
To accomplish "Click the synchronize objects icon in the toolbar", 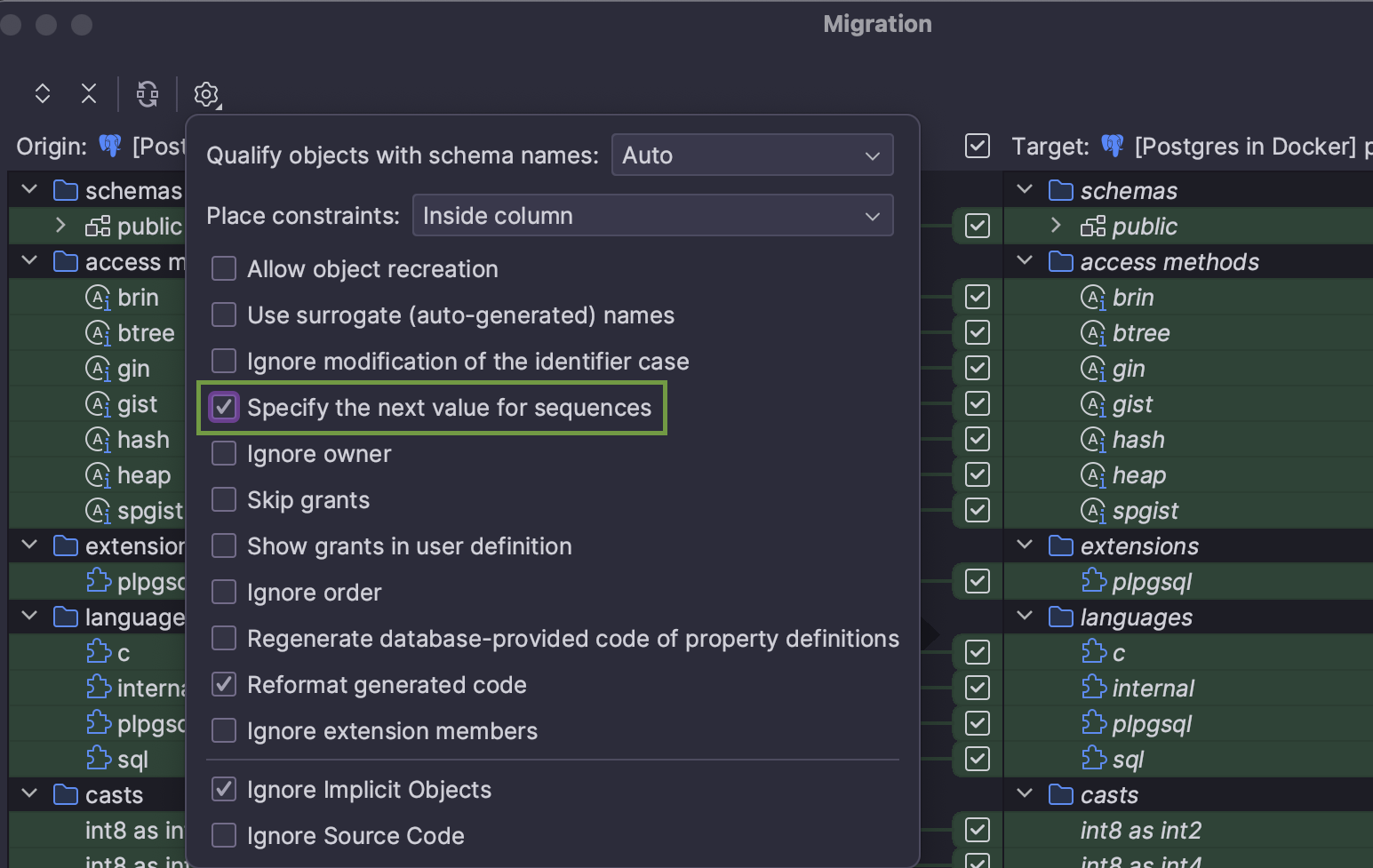I will (148, 93).
